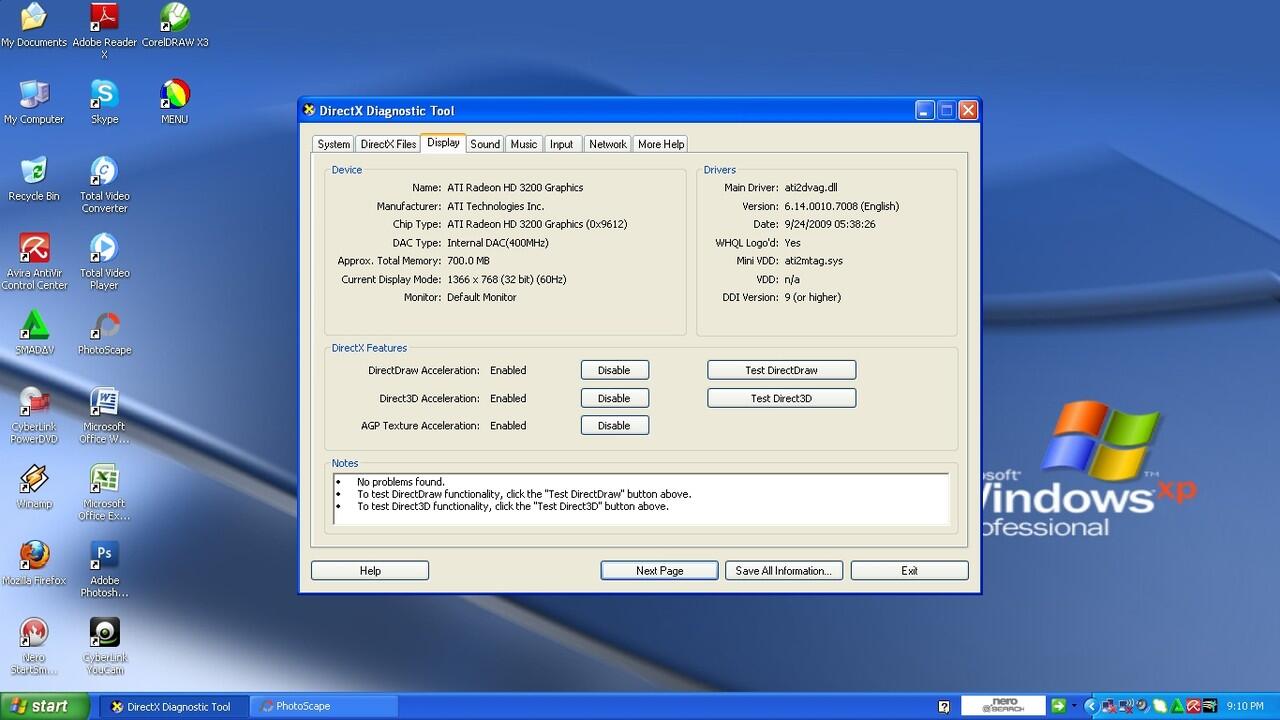Select DirectX Diagnostic Tool taskbar button

click(x=174, y=706)
